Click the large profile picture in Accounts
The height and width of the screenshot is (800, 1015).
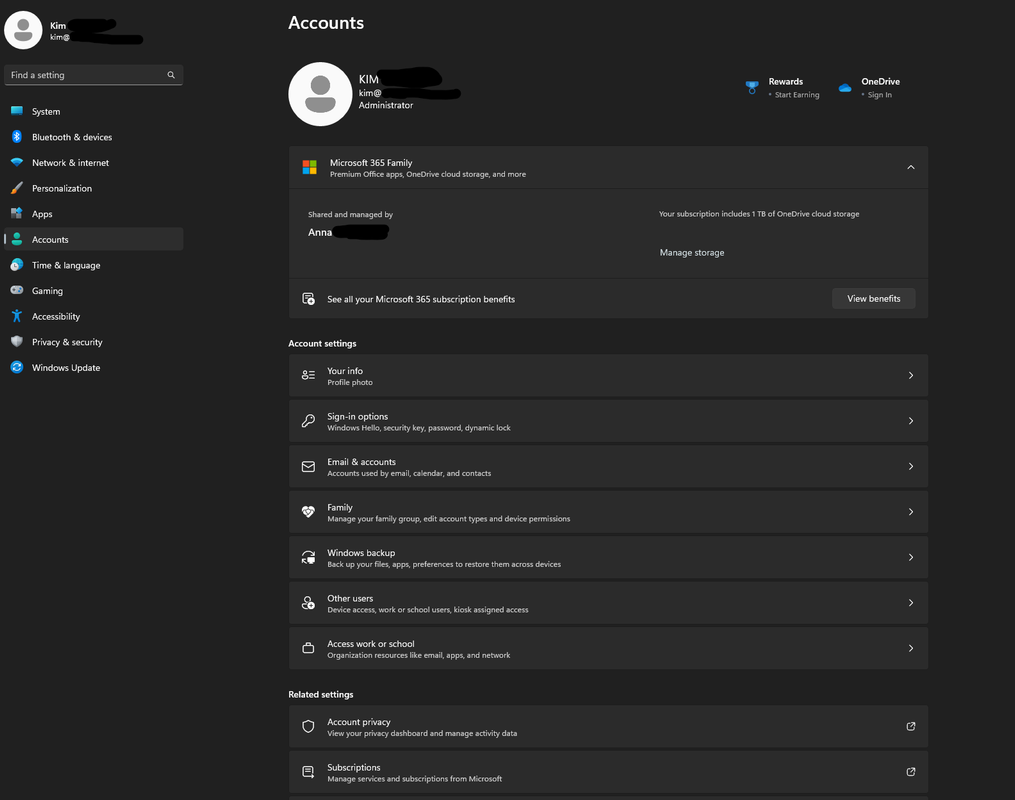point(320,94)
